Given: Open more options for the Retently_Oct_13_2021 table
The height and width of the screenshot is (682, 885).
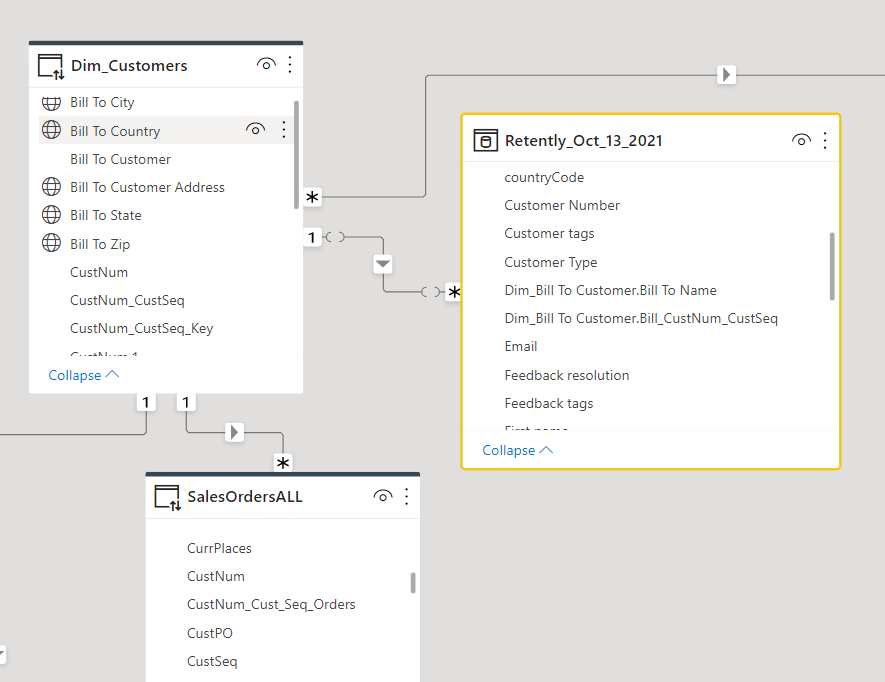Looking at the screenshot, I should coord(825,140).
